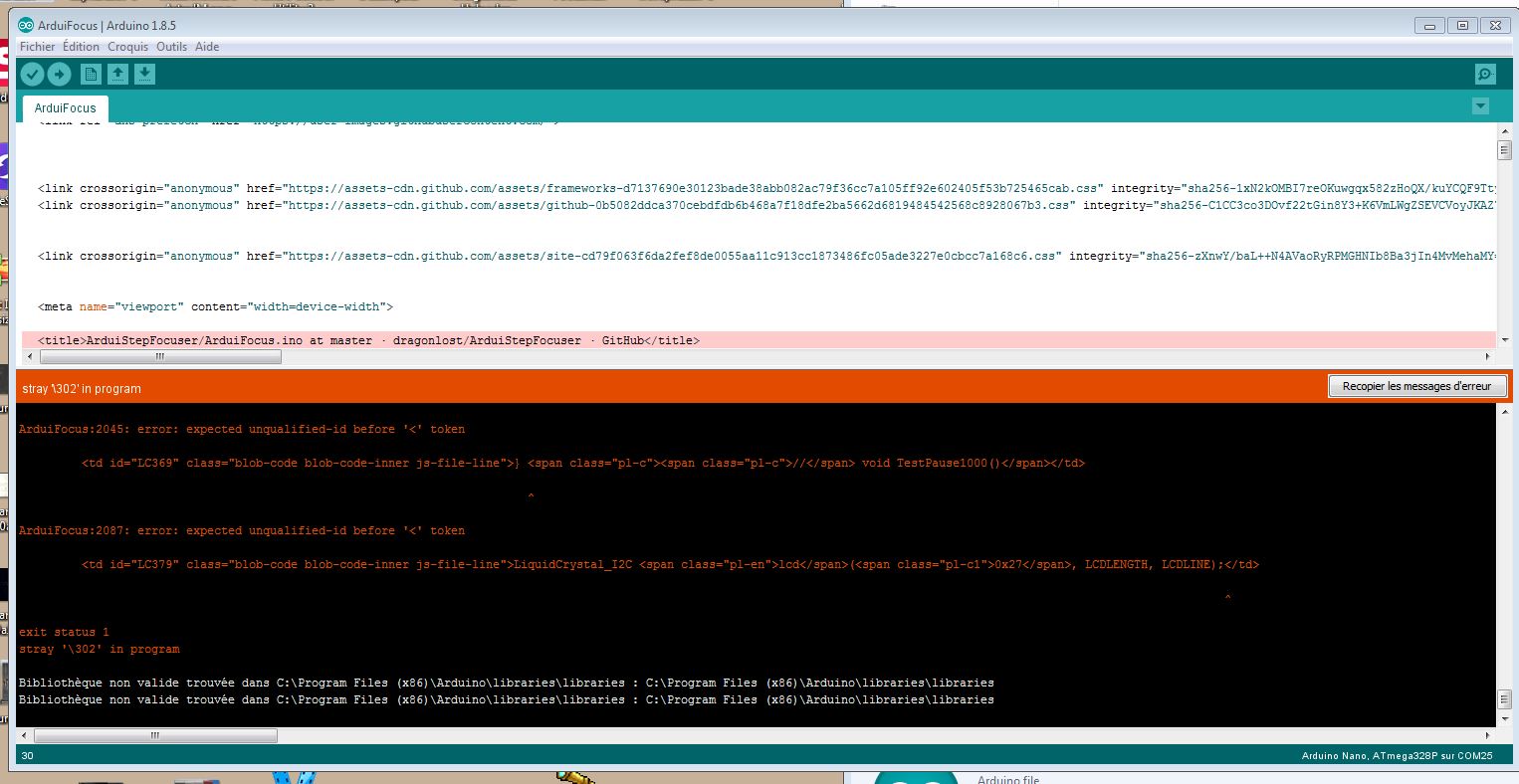
Task: Open the tab options dropdown arrow
Action: [x=1480, y=106]
